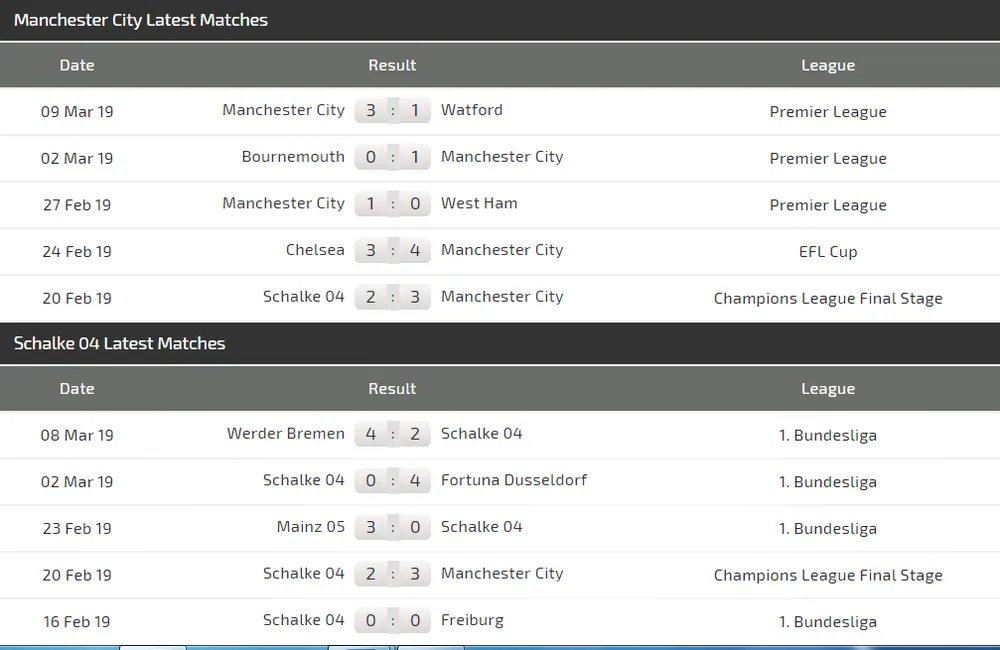Click the 16 Feb 19 match date

77,622
